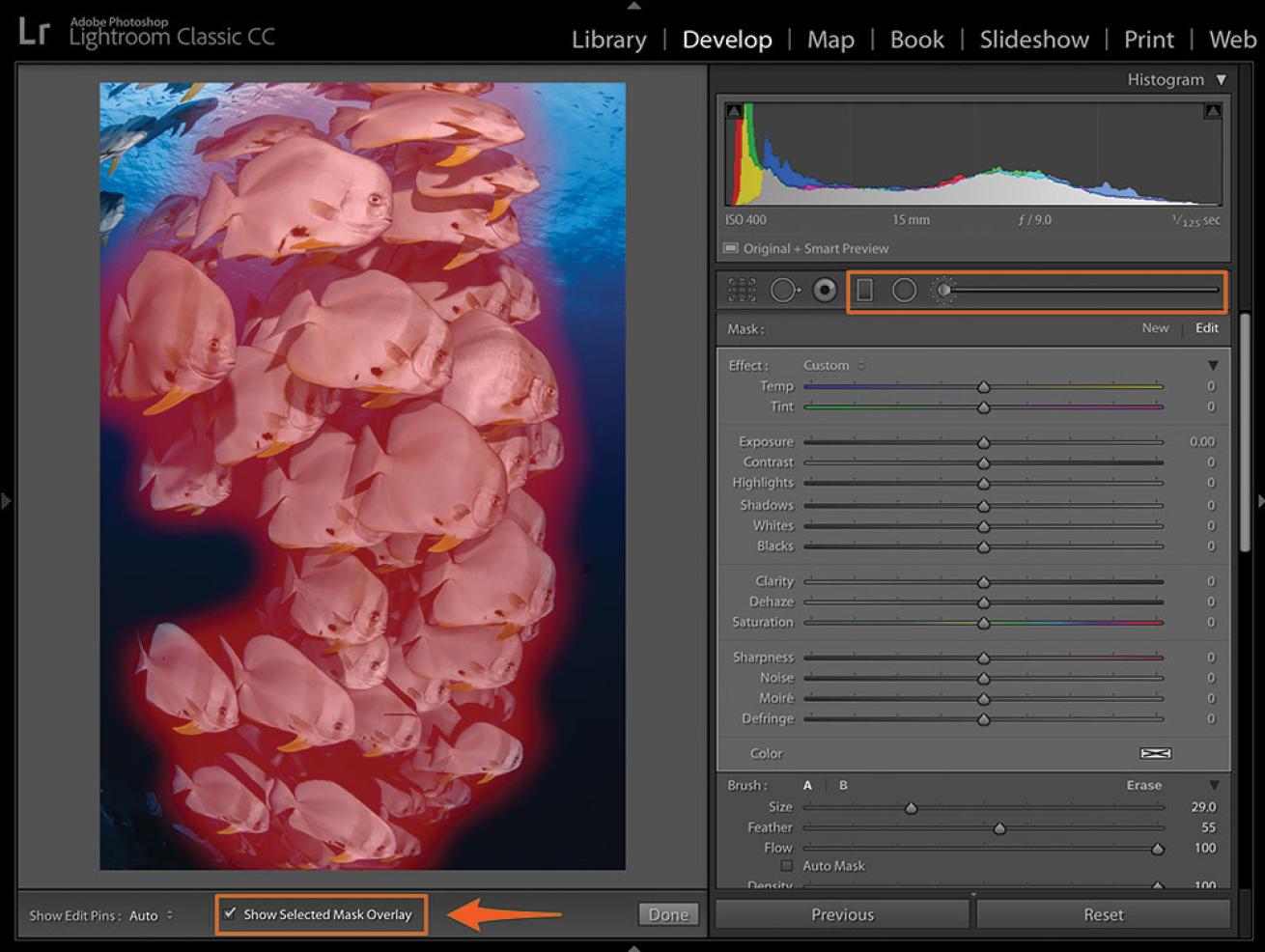Click the Done button
Image resolution: width=1265 pixels, height=952 pixels.
(668, 914)
